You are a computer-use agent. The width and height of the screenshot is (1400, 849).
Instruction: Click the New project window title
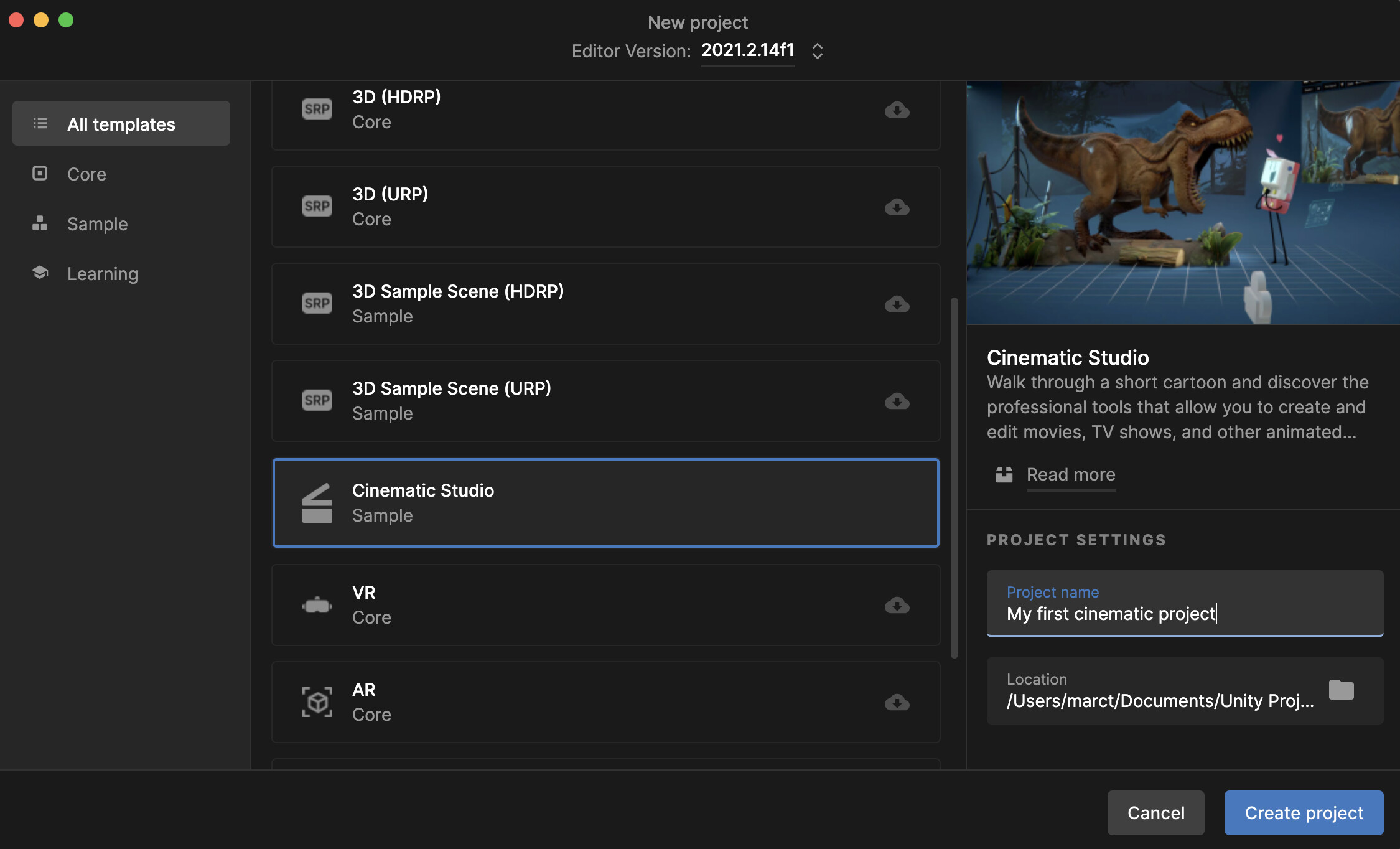tap(698, 22)
